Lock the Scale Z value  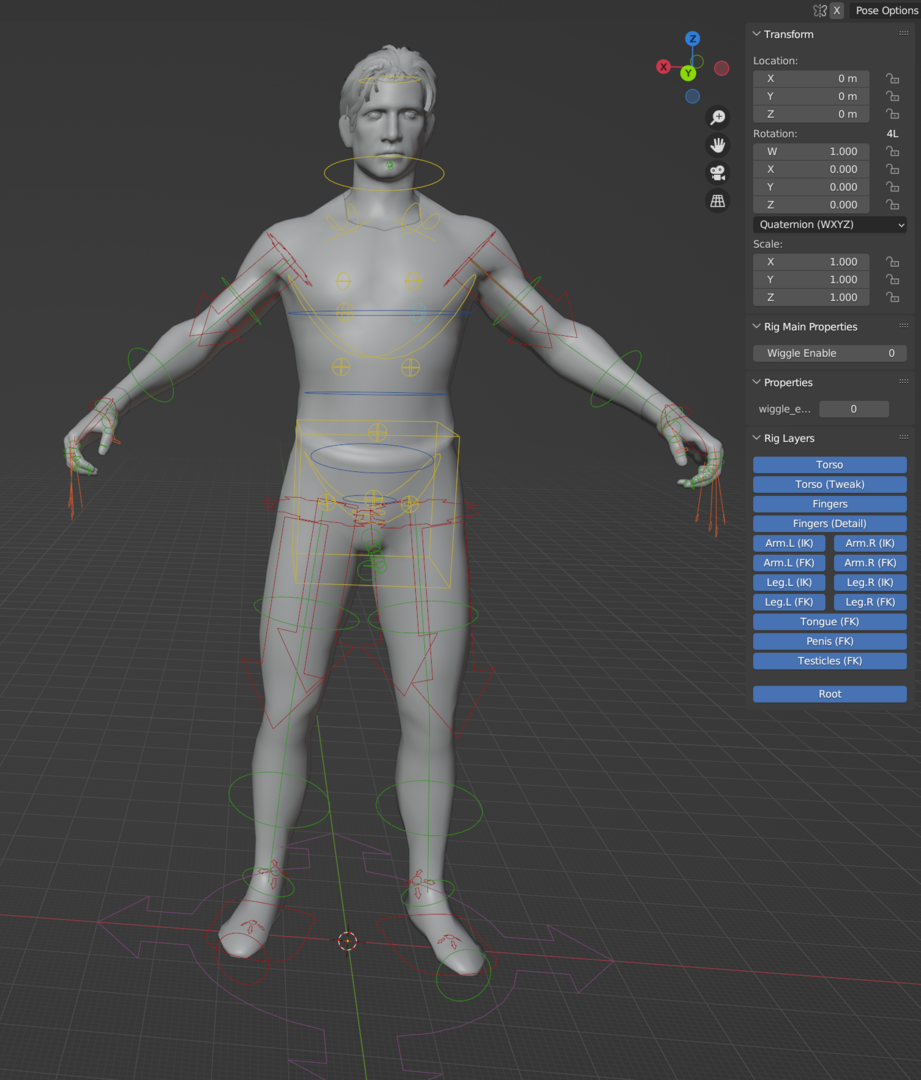pyautogui.click(x=893, y=298)
